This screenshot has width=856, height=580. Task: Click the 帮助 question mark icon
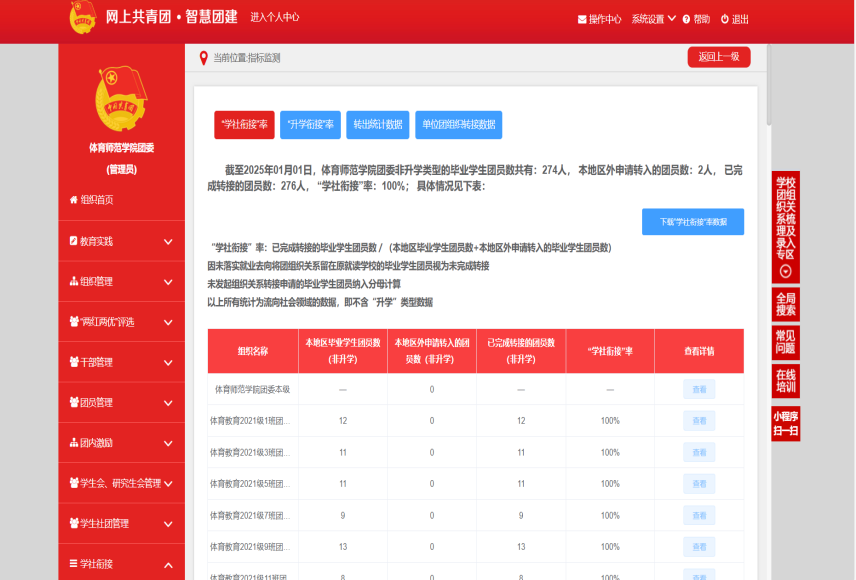point(686,19)
